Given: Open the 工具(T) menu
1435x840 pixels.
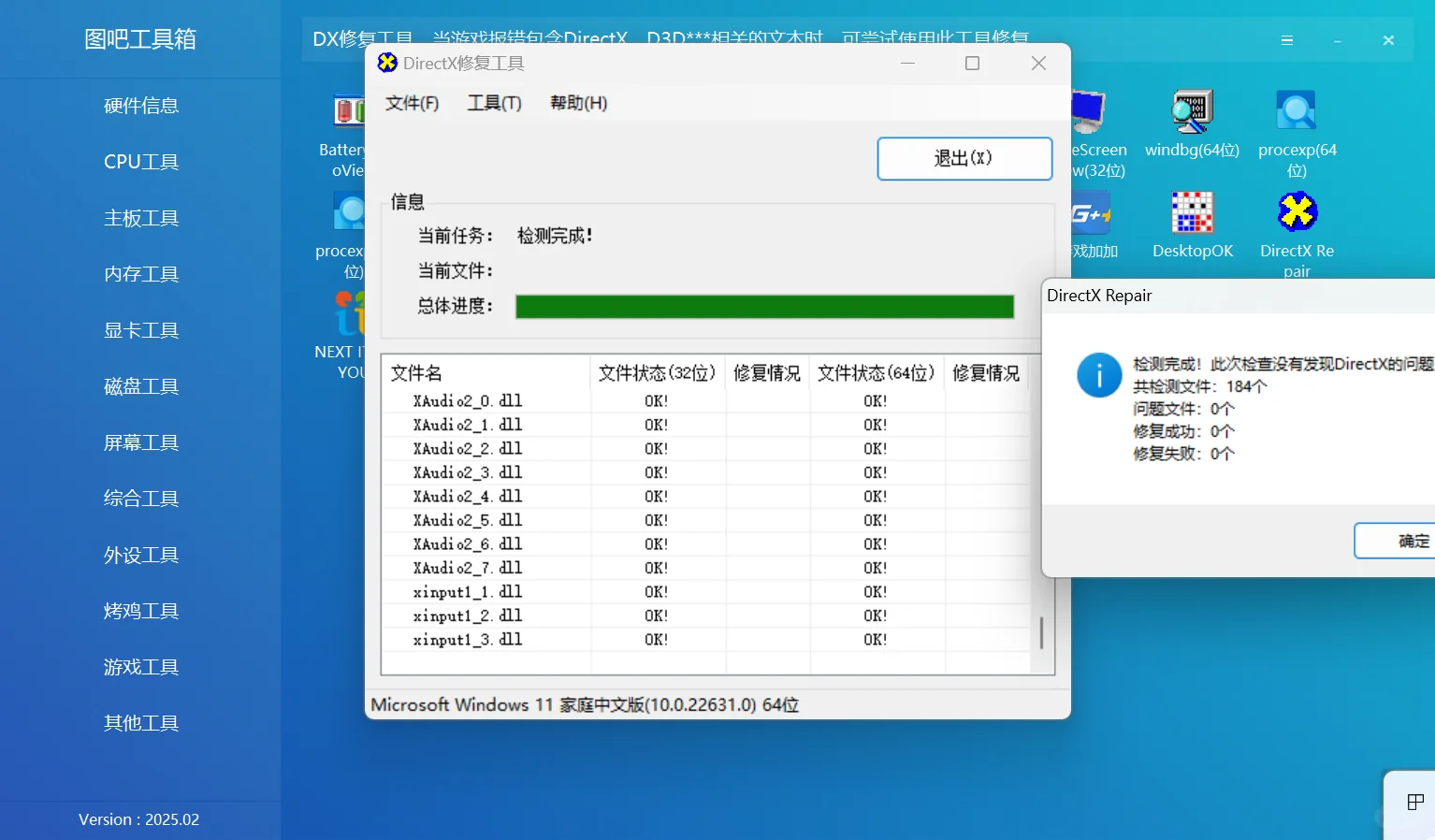Looking at the screenshot, I should tap(495, 103).
